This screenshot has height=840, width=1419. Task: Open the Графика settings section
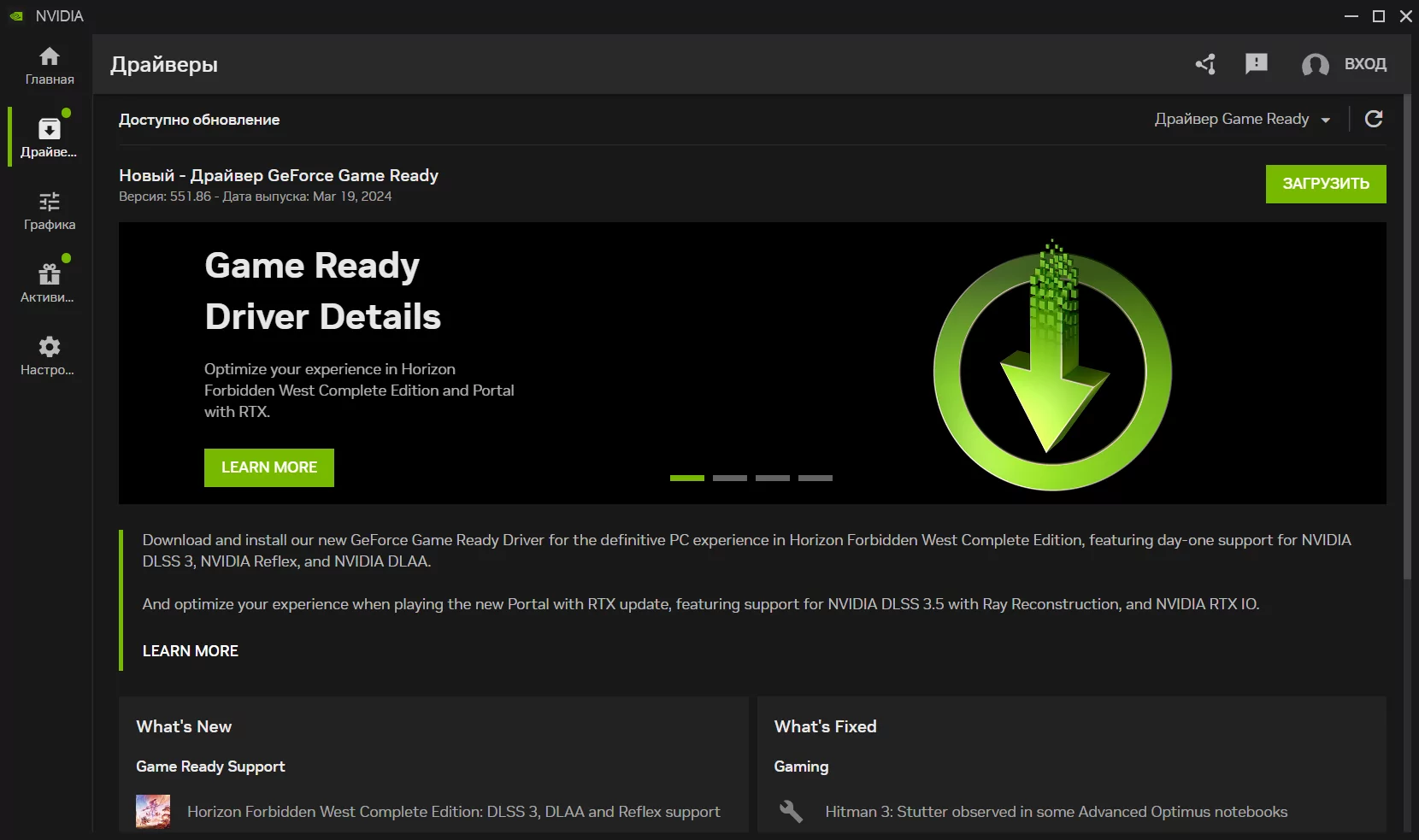tap(50, 211)
